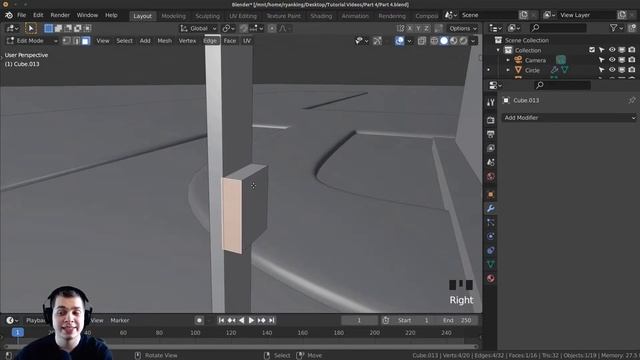This screenshot has width=640, height=360.
Task: Select the Tweak select tool icon
Action: (x=31, y=28)
